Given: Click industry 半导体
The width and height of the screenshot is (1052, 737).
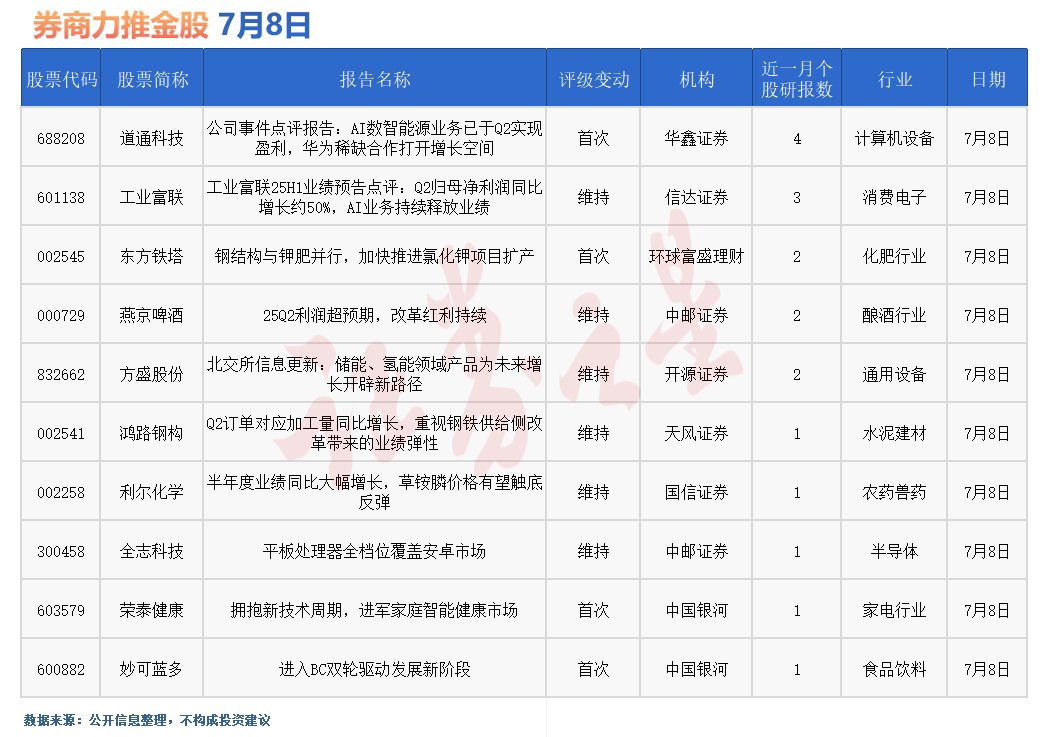Looking at the screenshot, I should 894,552.
